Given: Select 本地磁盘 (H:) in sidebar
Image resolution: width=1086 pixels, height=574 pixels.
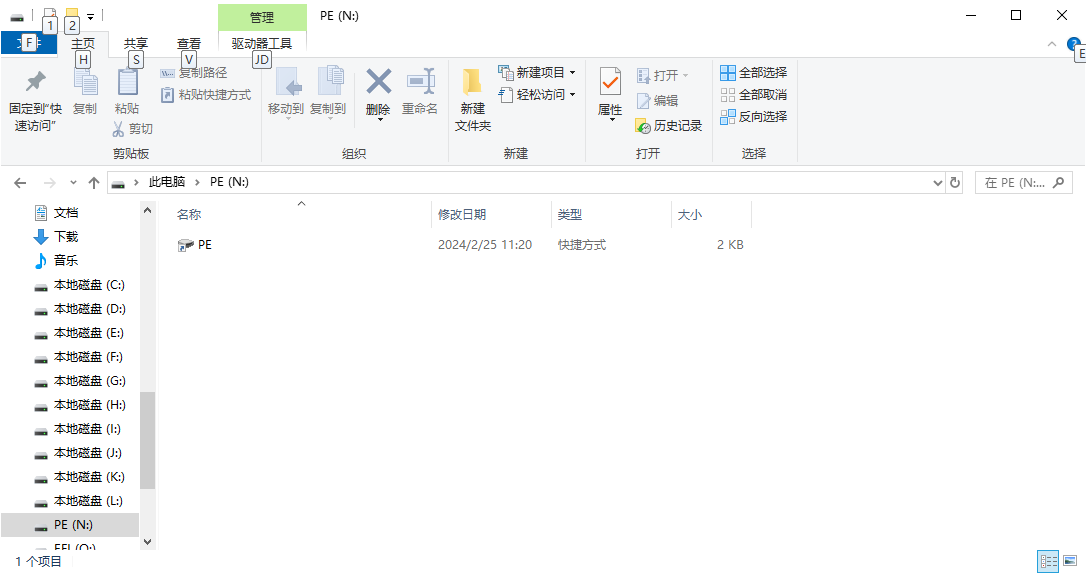Looking at the screenshot, I should tap(80, 404).
